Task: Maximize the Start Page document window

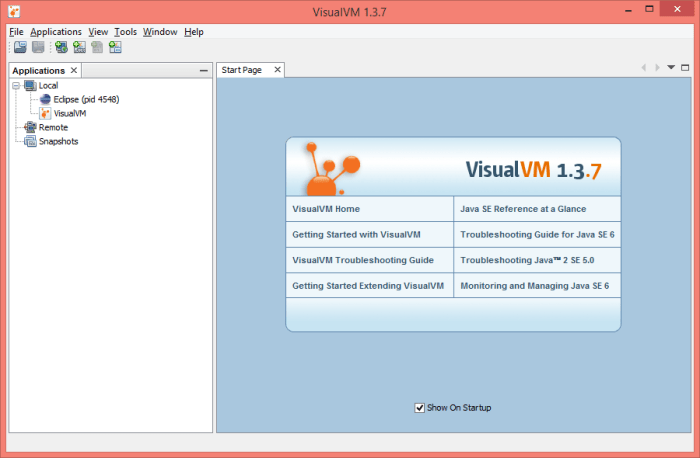Action: (685, 68)
